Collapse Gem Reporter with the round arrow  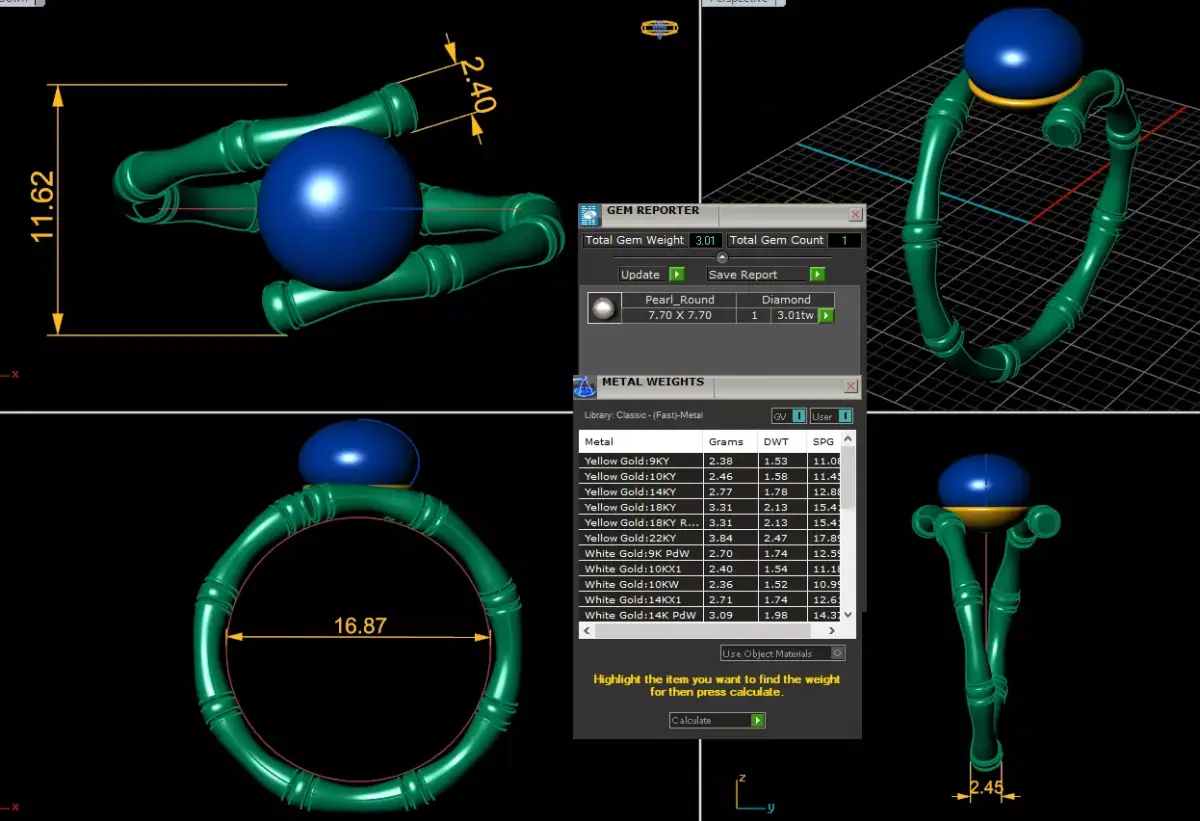[722, 257]
